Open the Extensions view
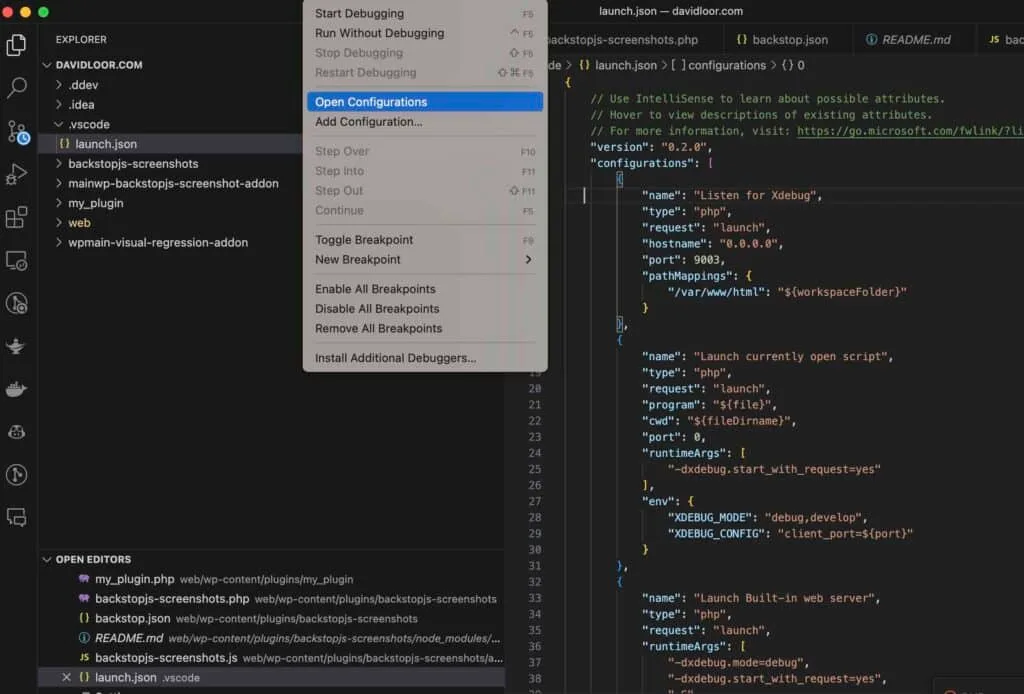Screen dimensions: 1024x694 coord(16,217)
